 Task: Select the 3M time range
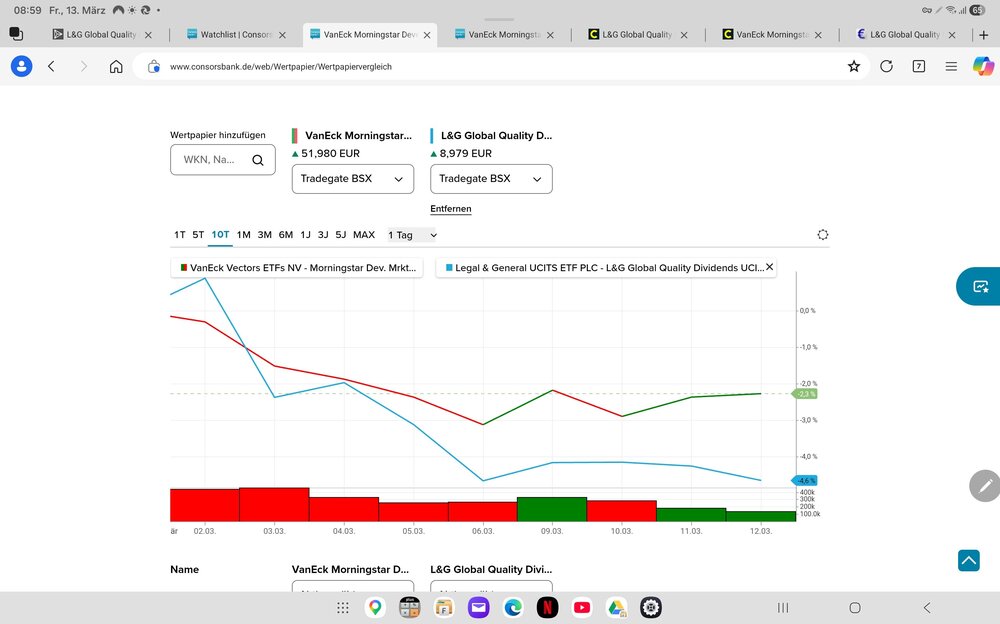point(265,235)
